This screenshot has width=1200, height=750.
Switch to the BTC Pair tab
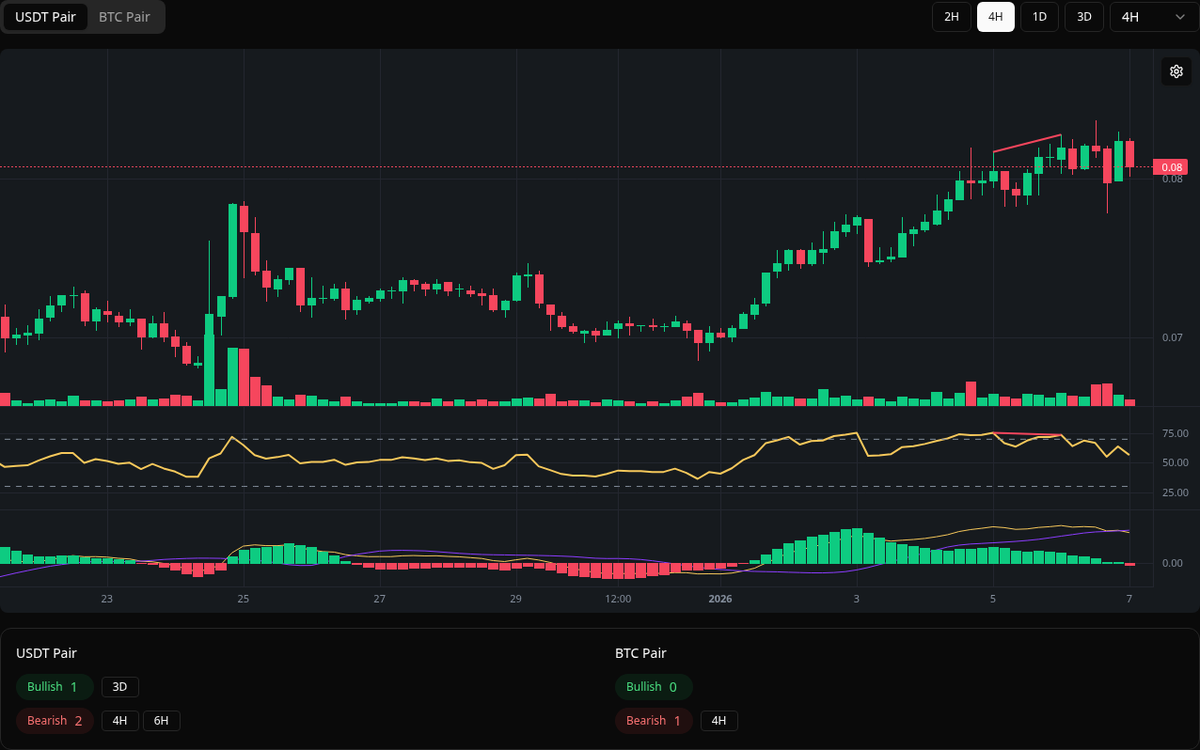pyautogui.click(x=123, y=17)
